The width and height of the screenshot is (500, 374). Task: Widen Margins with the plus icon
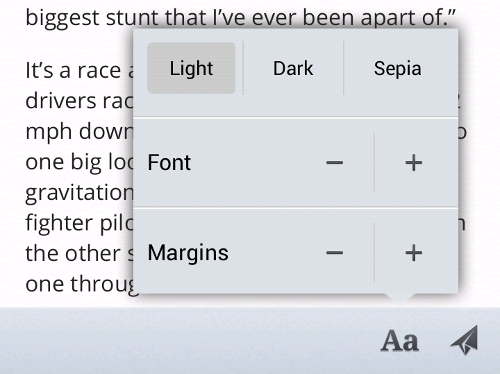coord(414,253)
